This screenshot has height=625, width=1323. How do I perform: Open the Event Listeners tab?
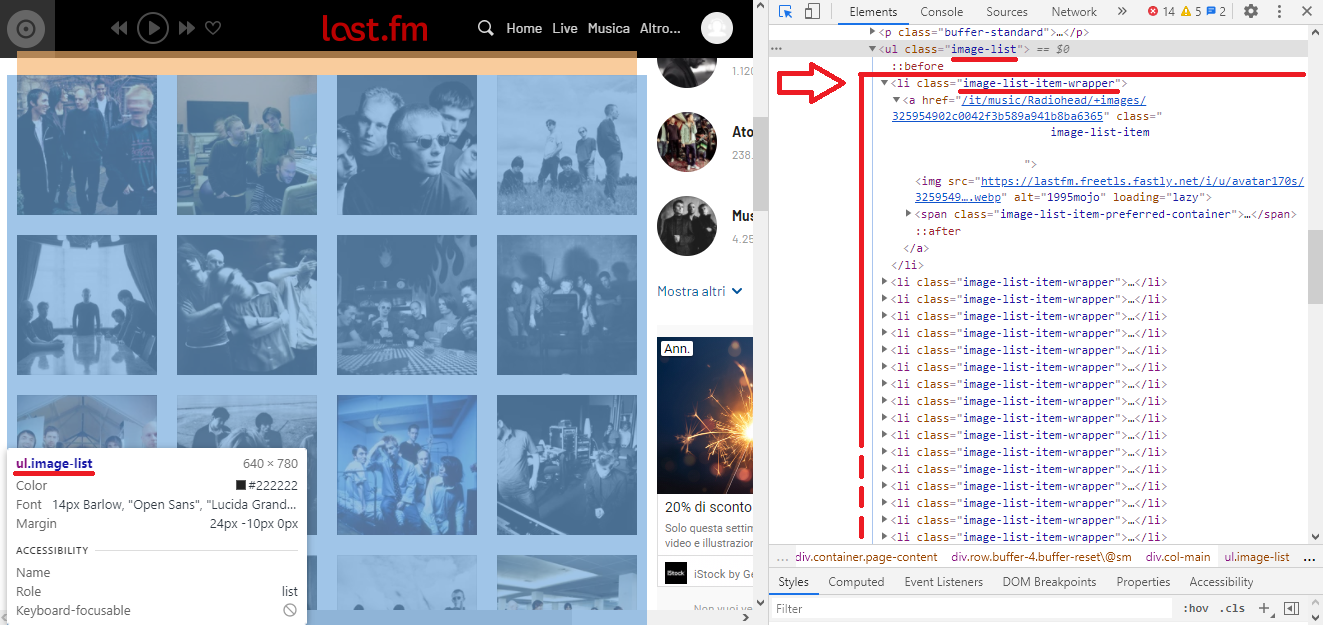point(943,581)
